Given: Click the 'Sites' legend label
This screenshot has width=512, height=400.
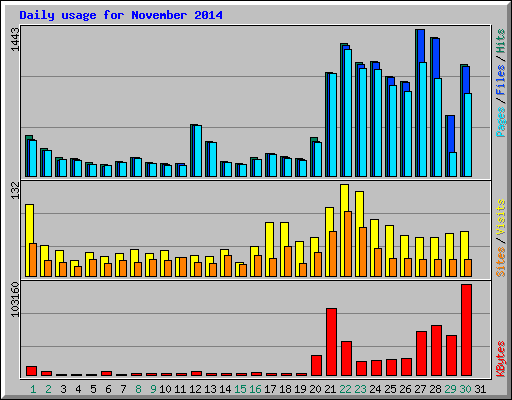Looking at the screenshot, I should [x=501, y=262].
